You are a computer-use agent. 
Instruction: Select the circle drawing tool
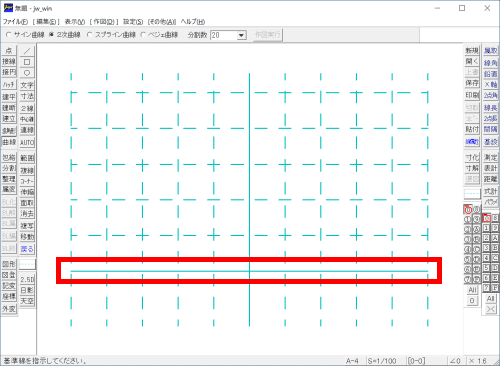coord(27,72)
